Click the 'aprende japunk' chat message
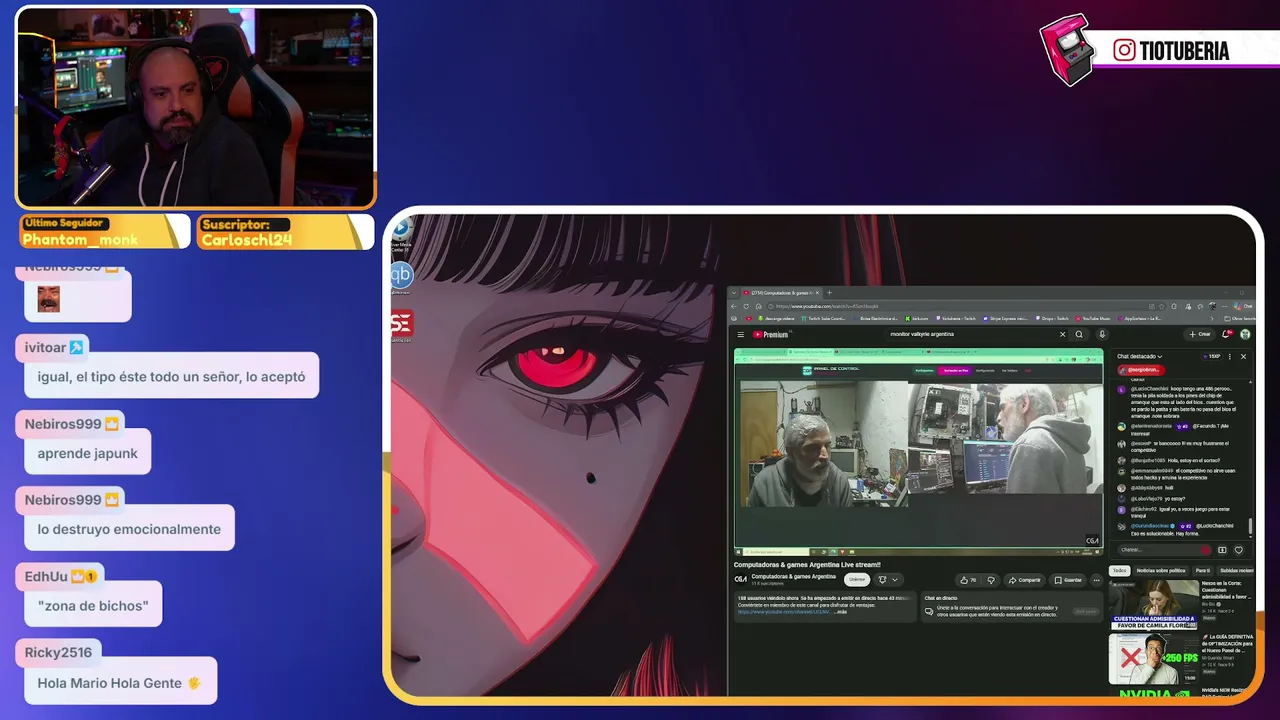The width and height of the screenshot is (1280, 720). point(87,453)
